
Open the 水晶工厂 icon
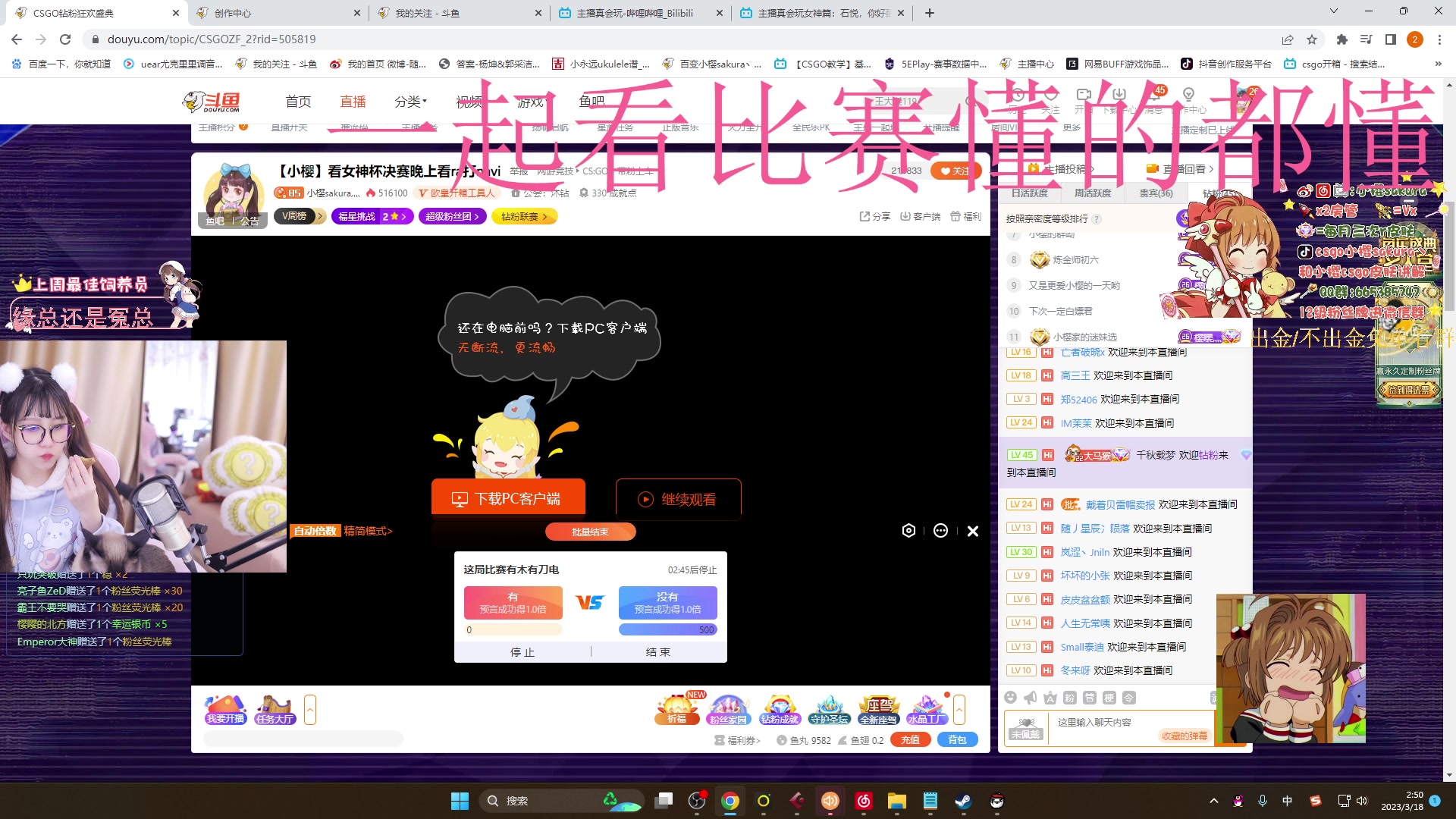(x=927, y=710)
